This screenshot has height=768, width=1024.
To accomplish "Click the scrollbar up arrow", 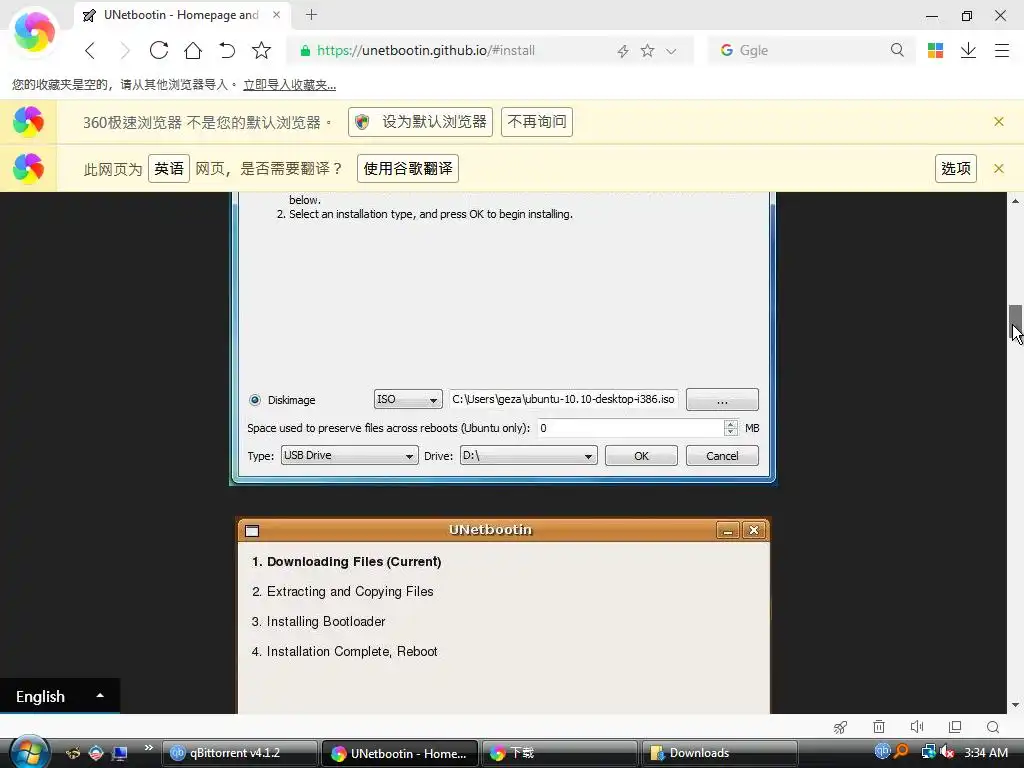I will tap(1015, 200).
